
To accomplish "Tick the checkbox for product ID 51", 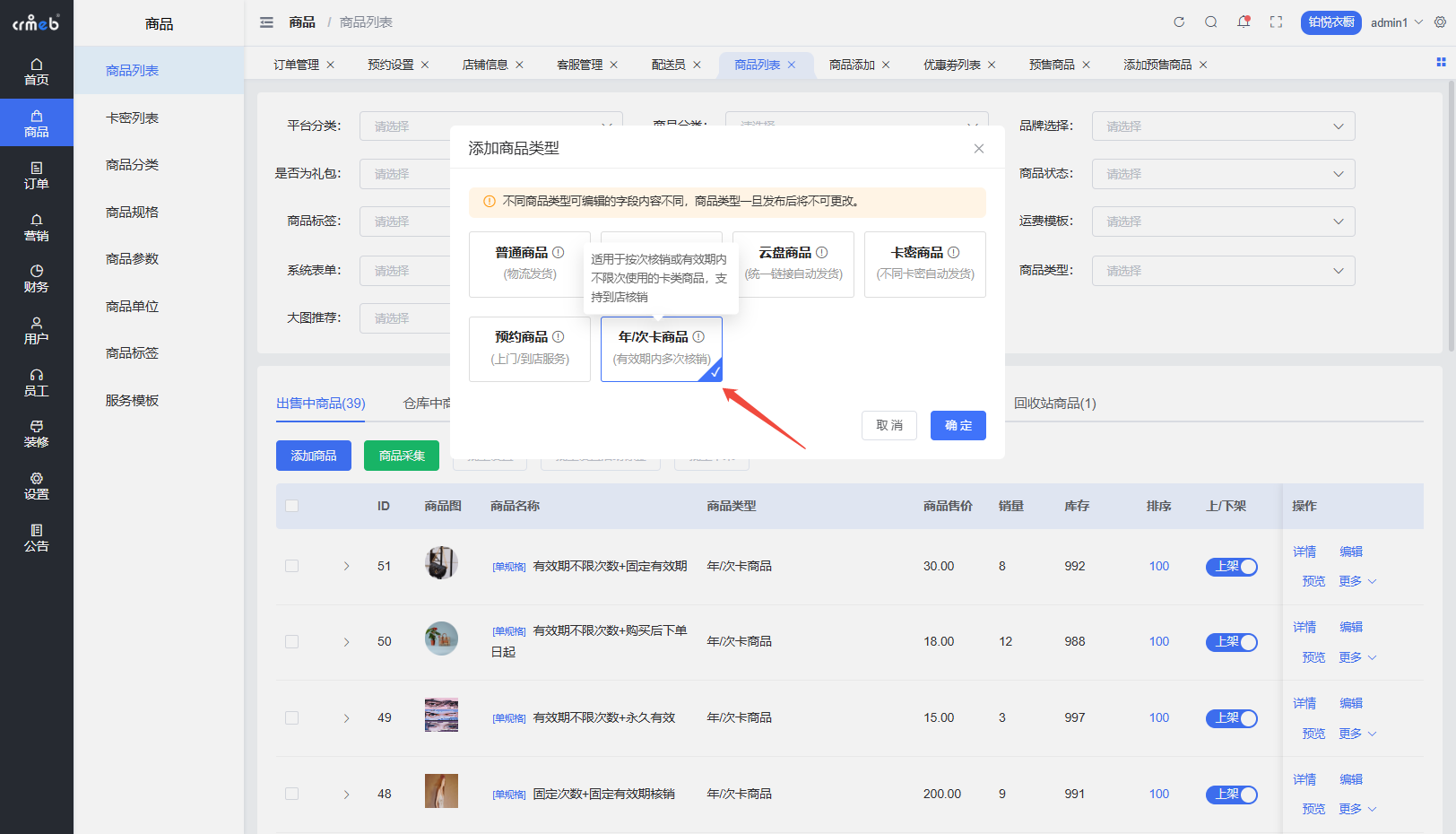I will tap(291, 566).
